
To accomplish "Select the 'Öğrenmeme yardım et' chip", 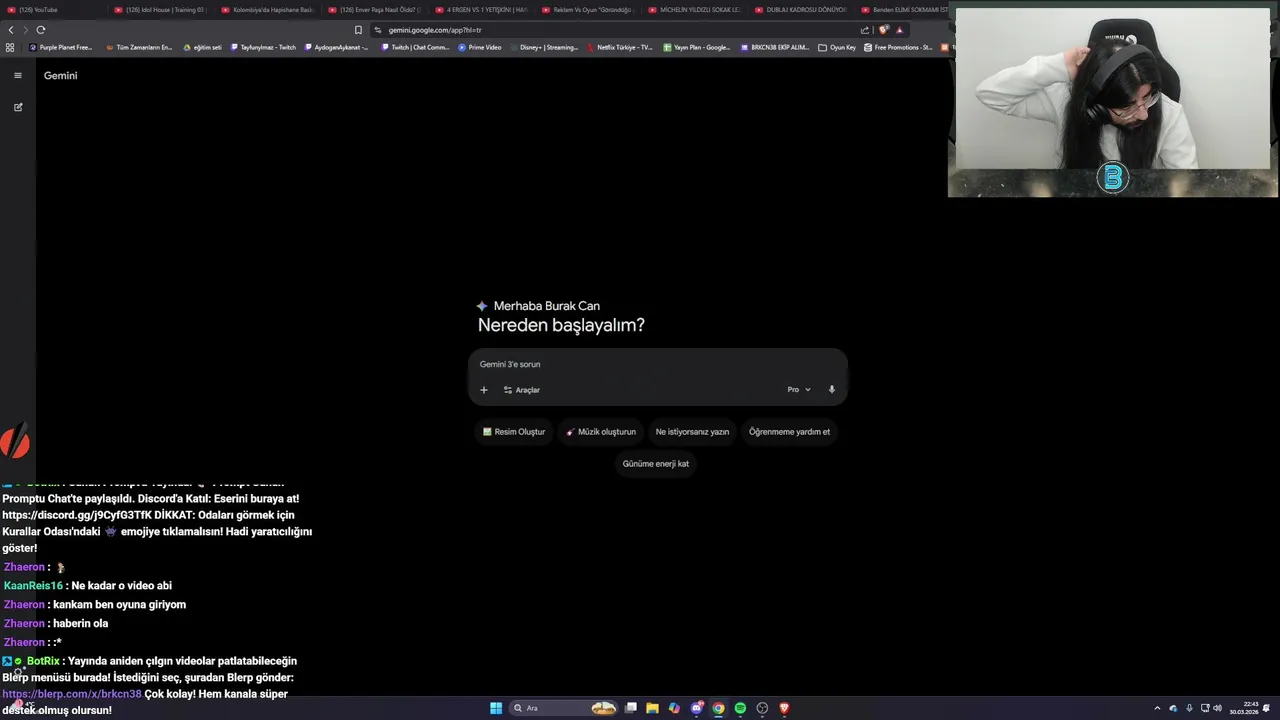I will 789,432.
